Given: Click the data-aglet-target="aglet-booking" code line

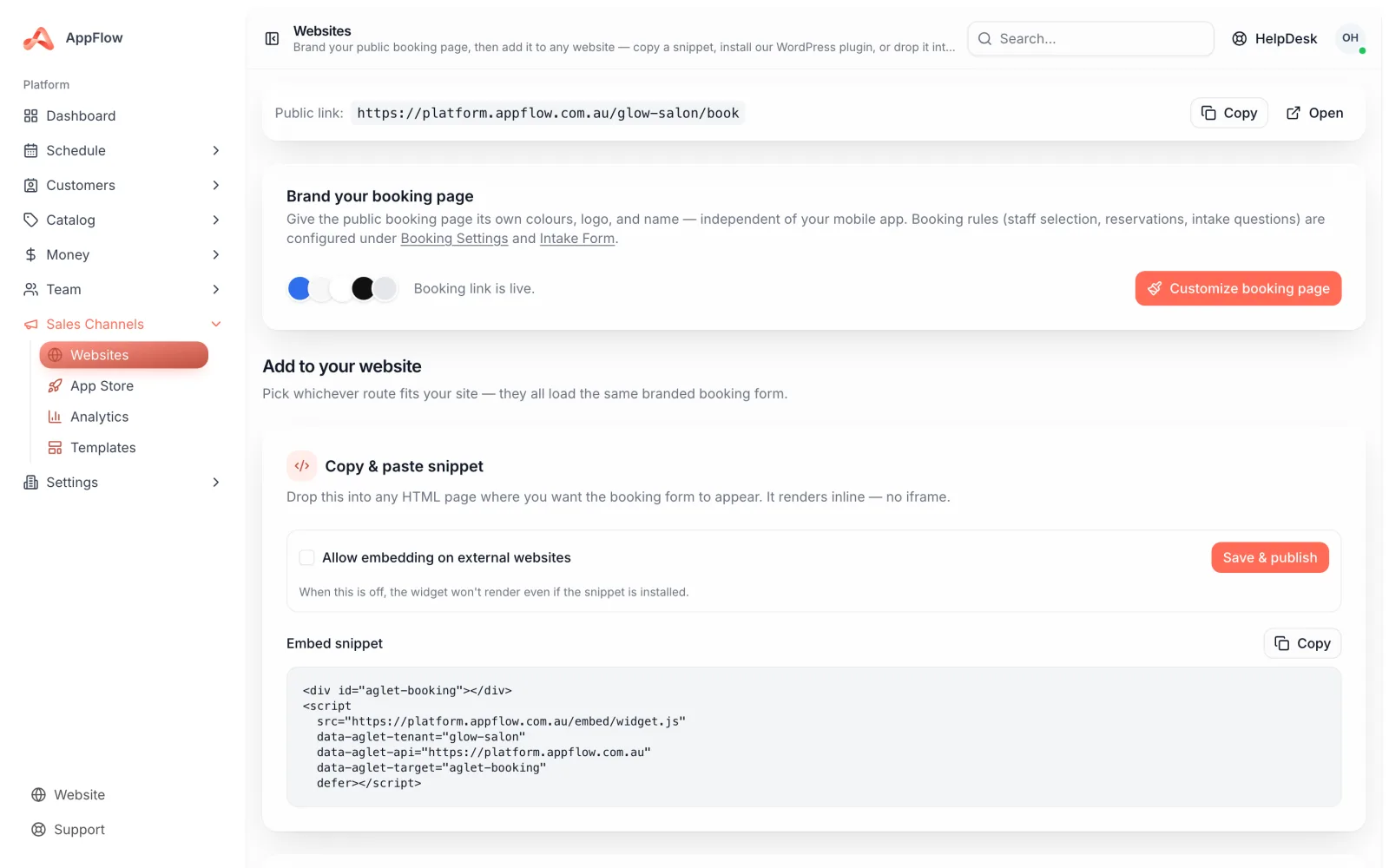Looking at the screenshot, I should point(431,767).
